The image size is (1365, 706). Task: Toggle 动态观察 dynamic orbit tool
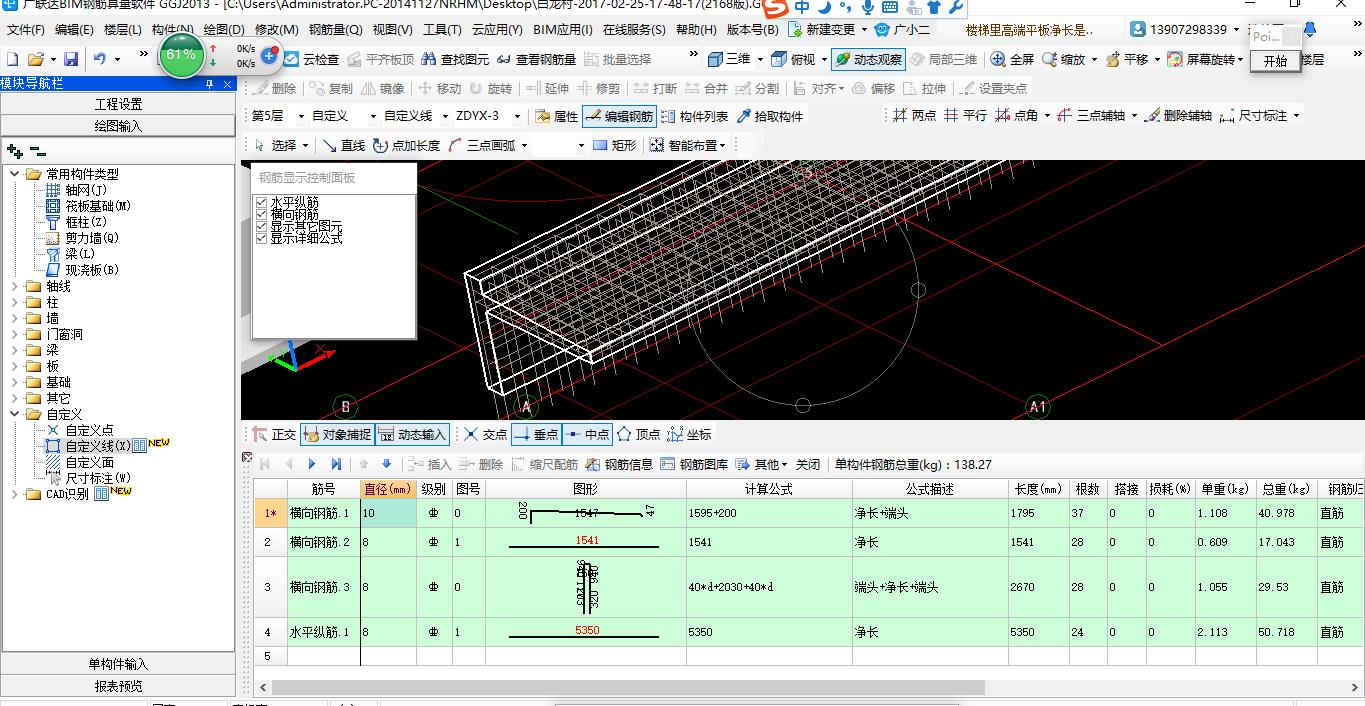coord(867,60)
